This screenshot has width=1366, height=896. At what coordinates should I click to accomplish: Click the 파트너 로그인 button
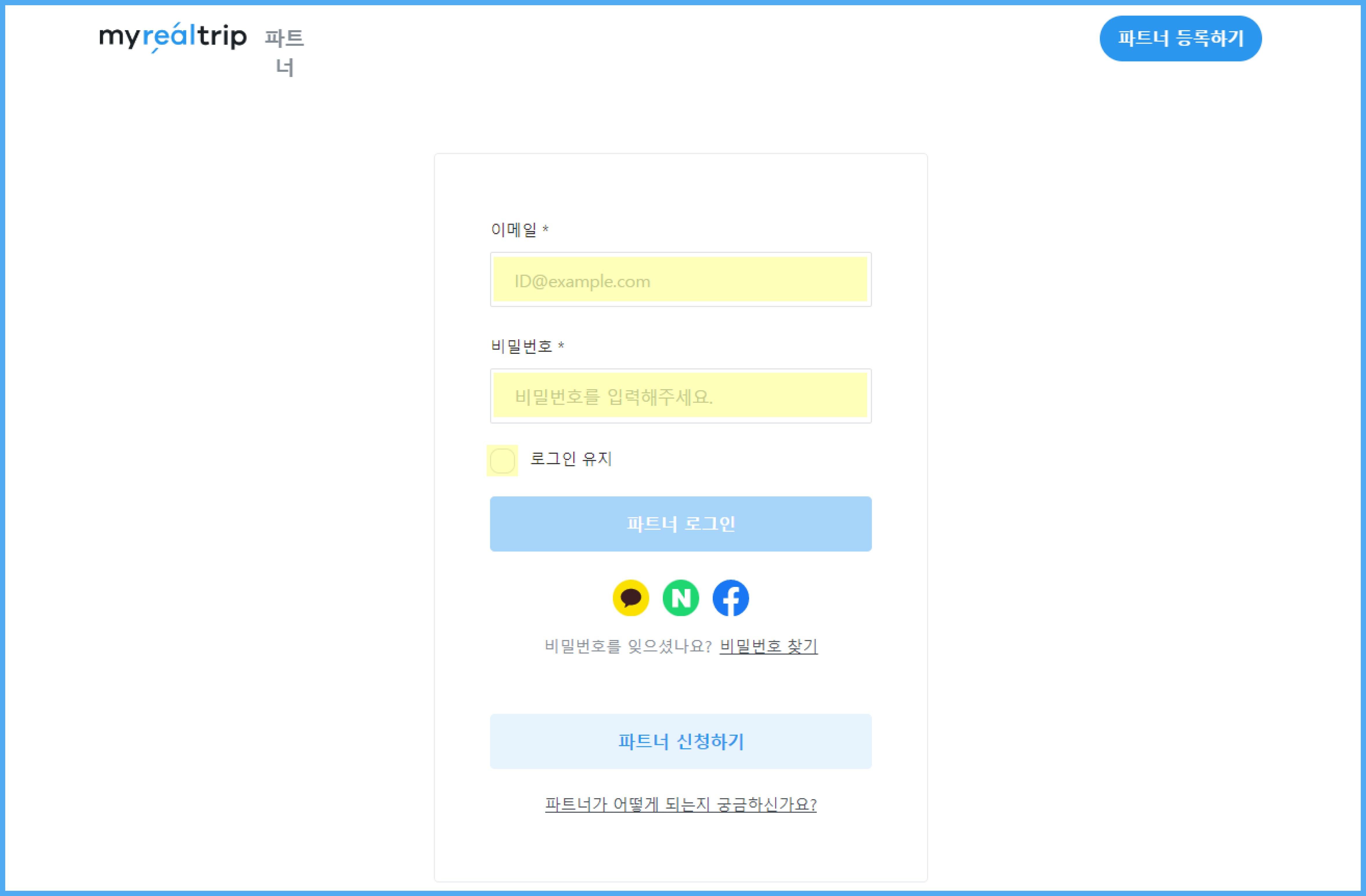(x=681, y=523)
